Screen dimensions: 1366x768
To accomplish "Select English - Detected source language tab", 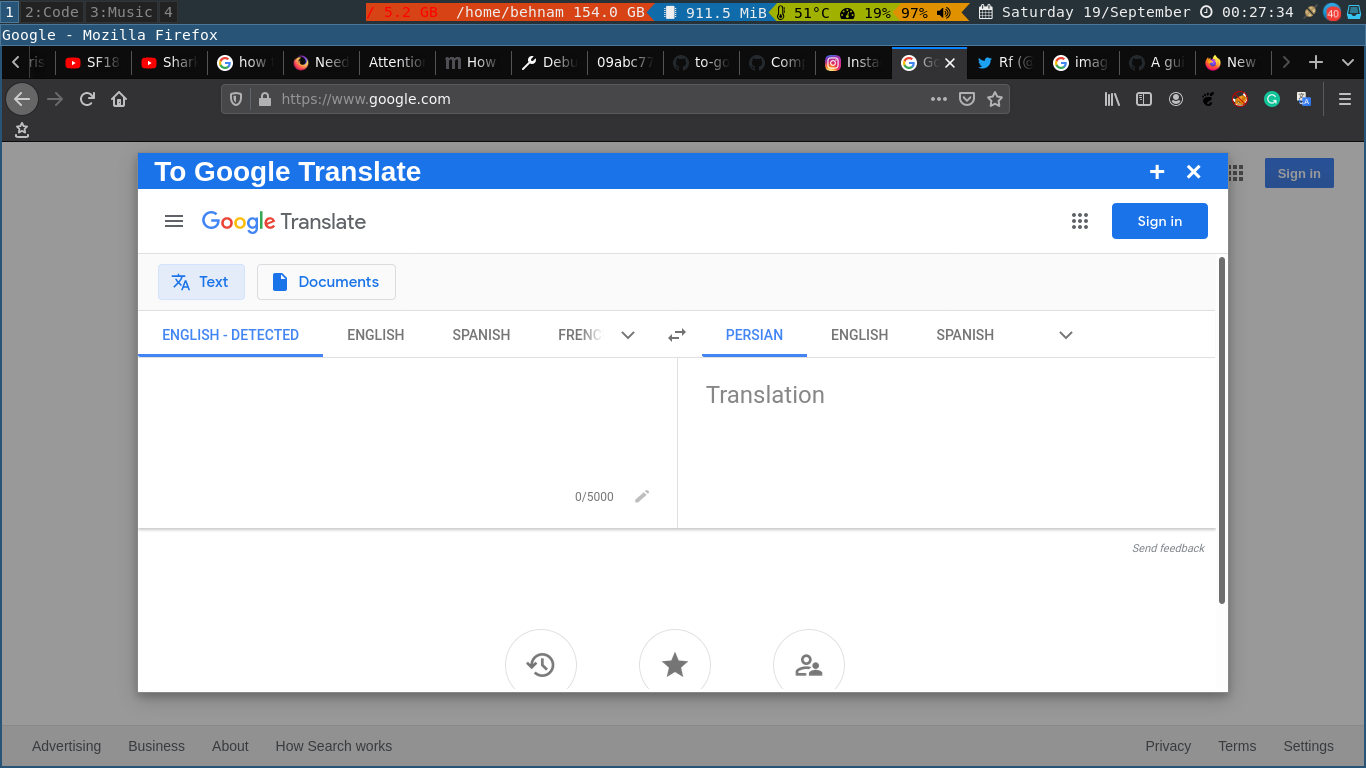I will pos(230,335).
